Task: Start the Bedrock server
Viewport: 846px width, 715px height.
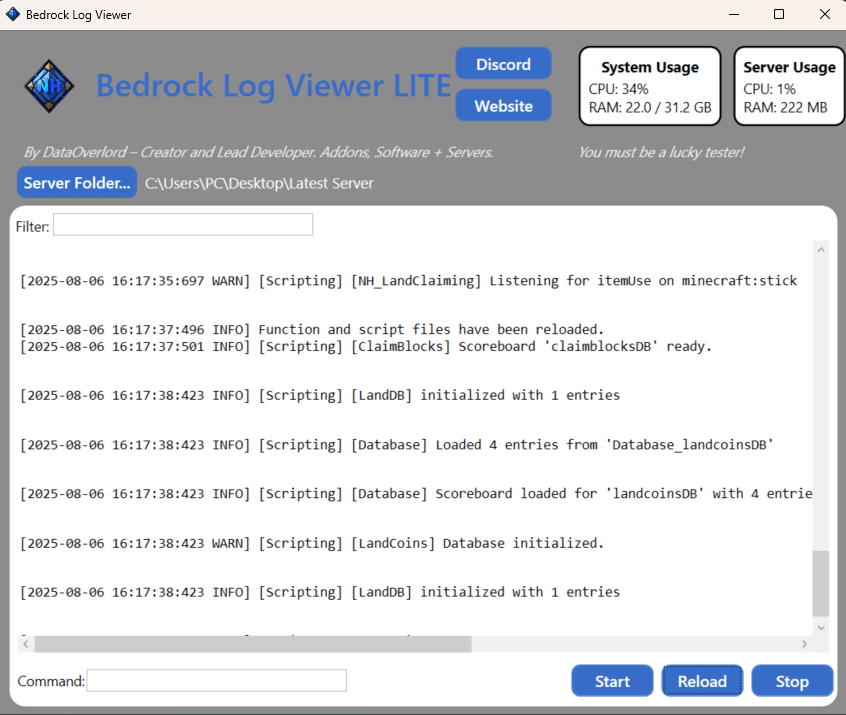Action: coord(612,681)
